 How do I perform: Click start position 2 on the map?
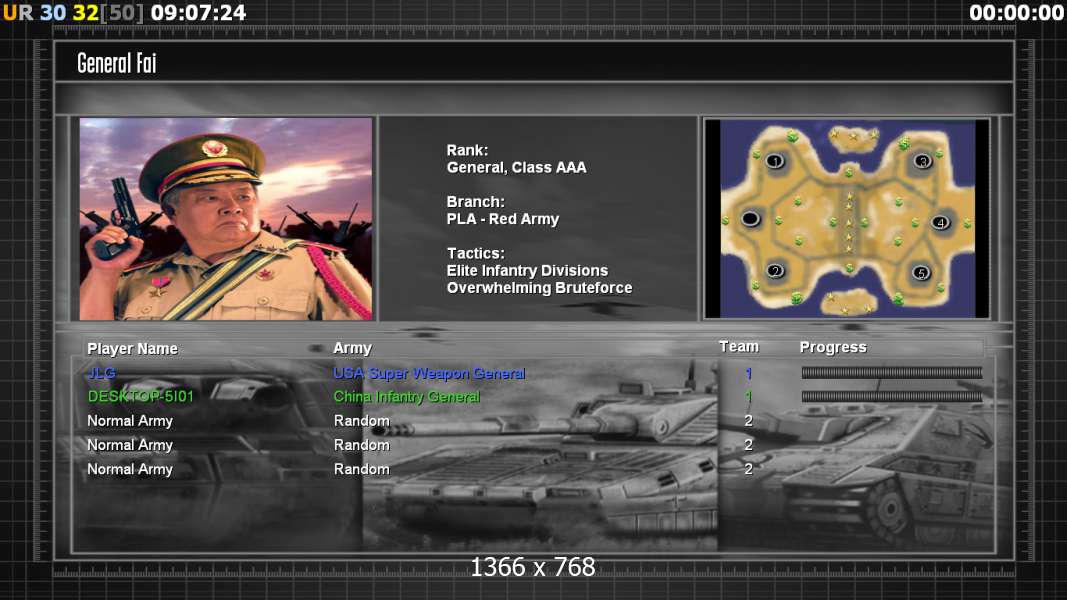click(775, 271)
